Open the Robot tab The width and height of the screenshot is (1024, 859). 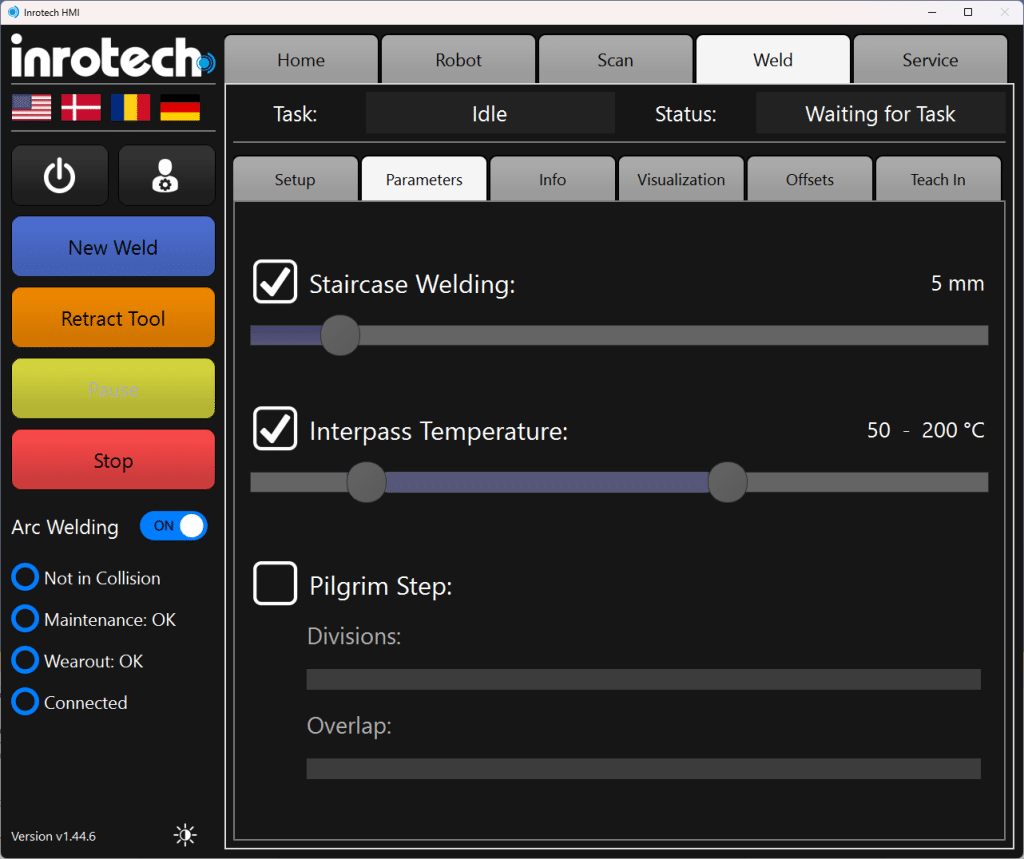[459, 60]
